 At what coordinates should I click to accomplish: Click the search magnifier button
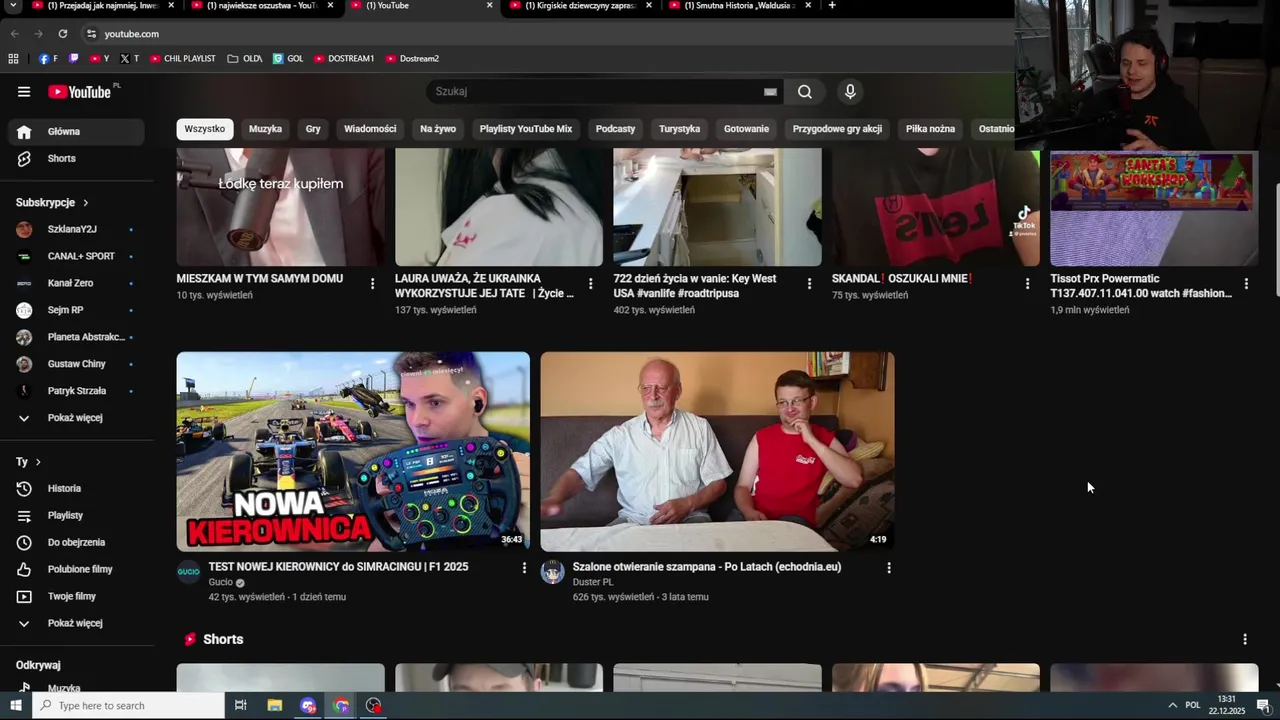tap(805, 92)
